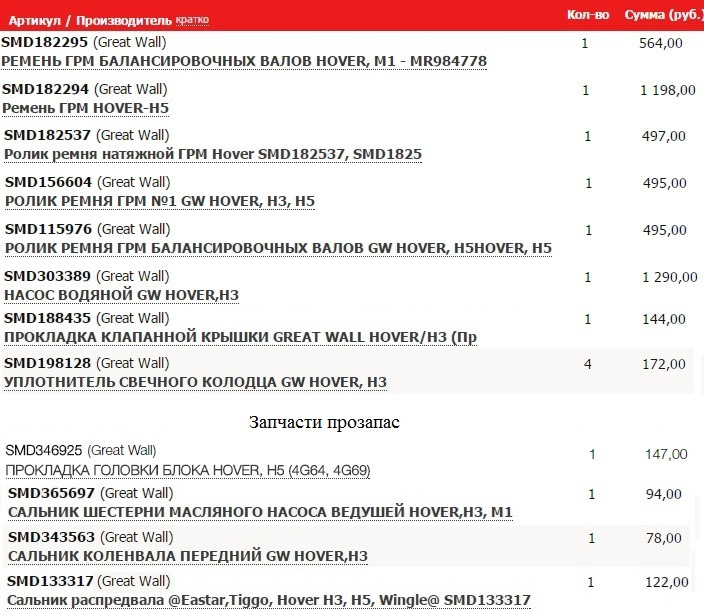Select article number SMD182295
This screenshot has height=615, width=704.
44,42
